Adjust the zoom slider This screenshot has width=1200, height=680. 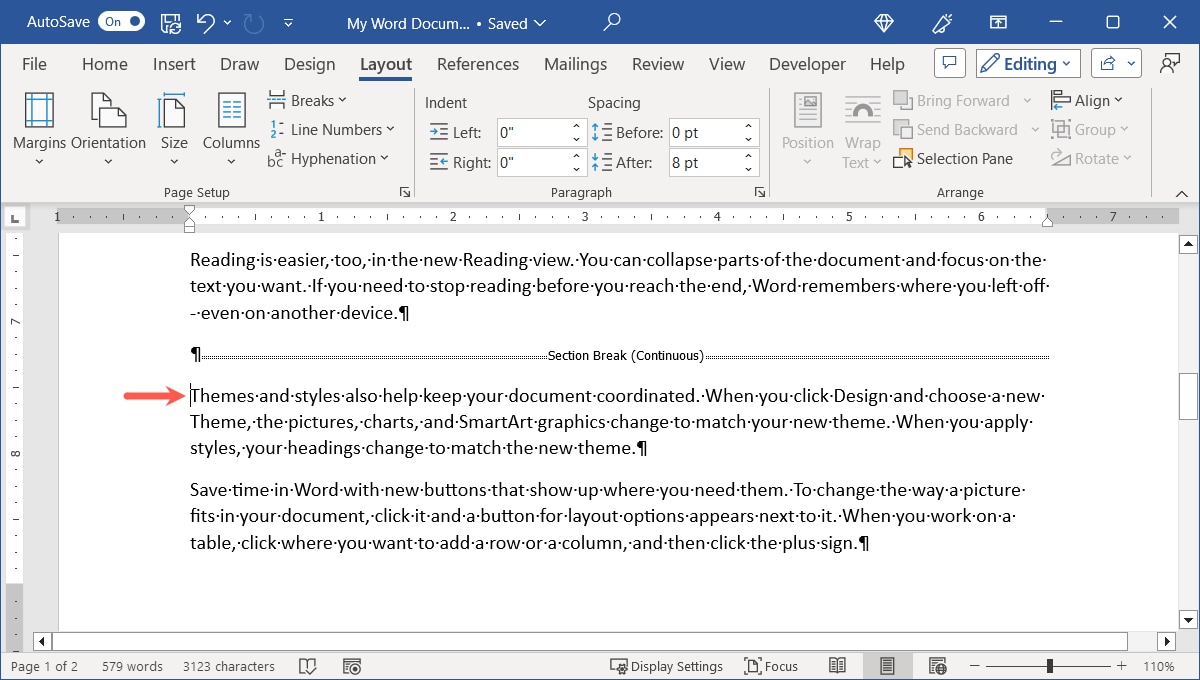point(1048,664)
